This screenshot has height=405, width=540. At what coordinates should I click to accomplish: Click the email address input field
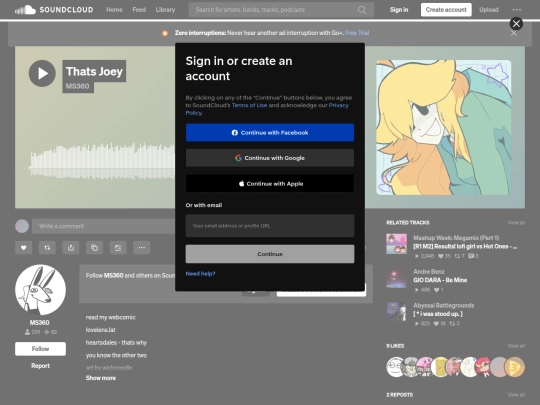pyautogui.click(x=270, y=226)
